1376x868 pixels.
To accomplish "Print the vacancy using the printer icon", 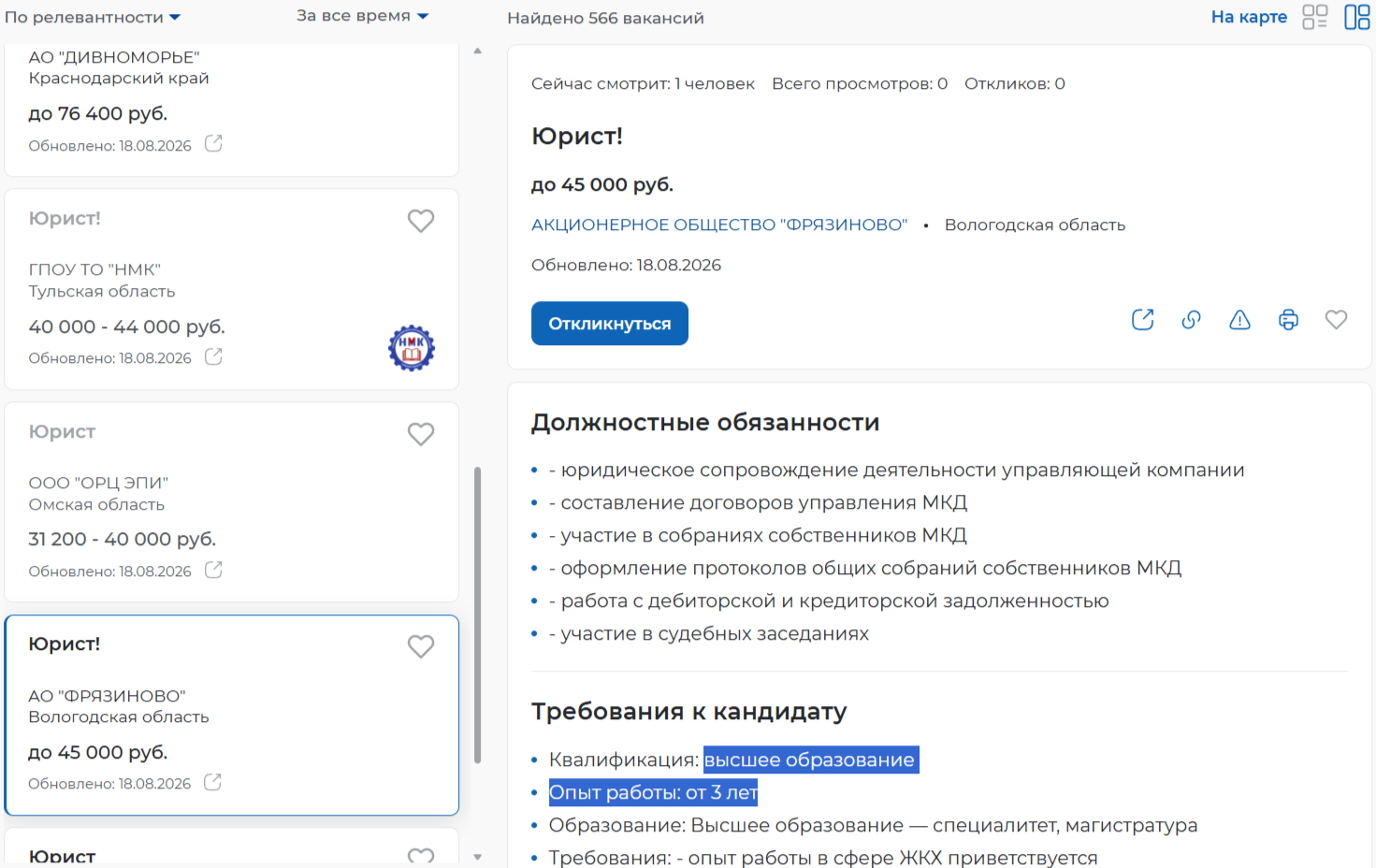I will point(1288,320).
